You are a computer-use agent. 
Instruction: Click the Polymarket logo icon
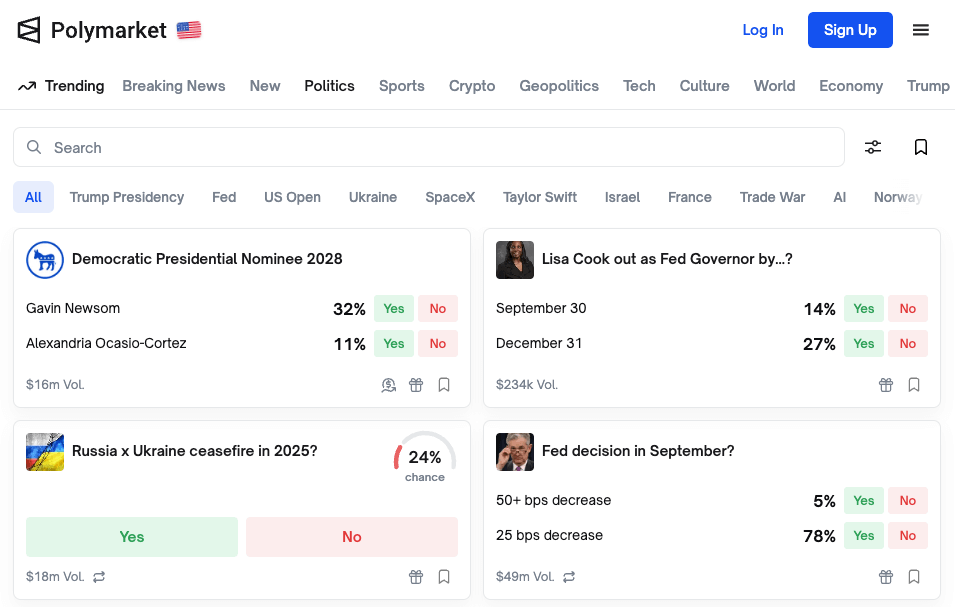pos(29,30)
